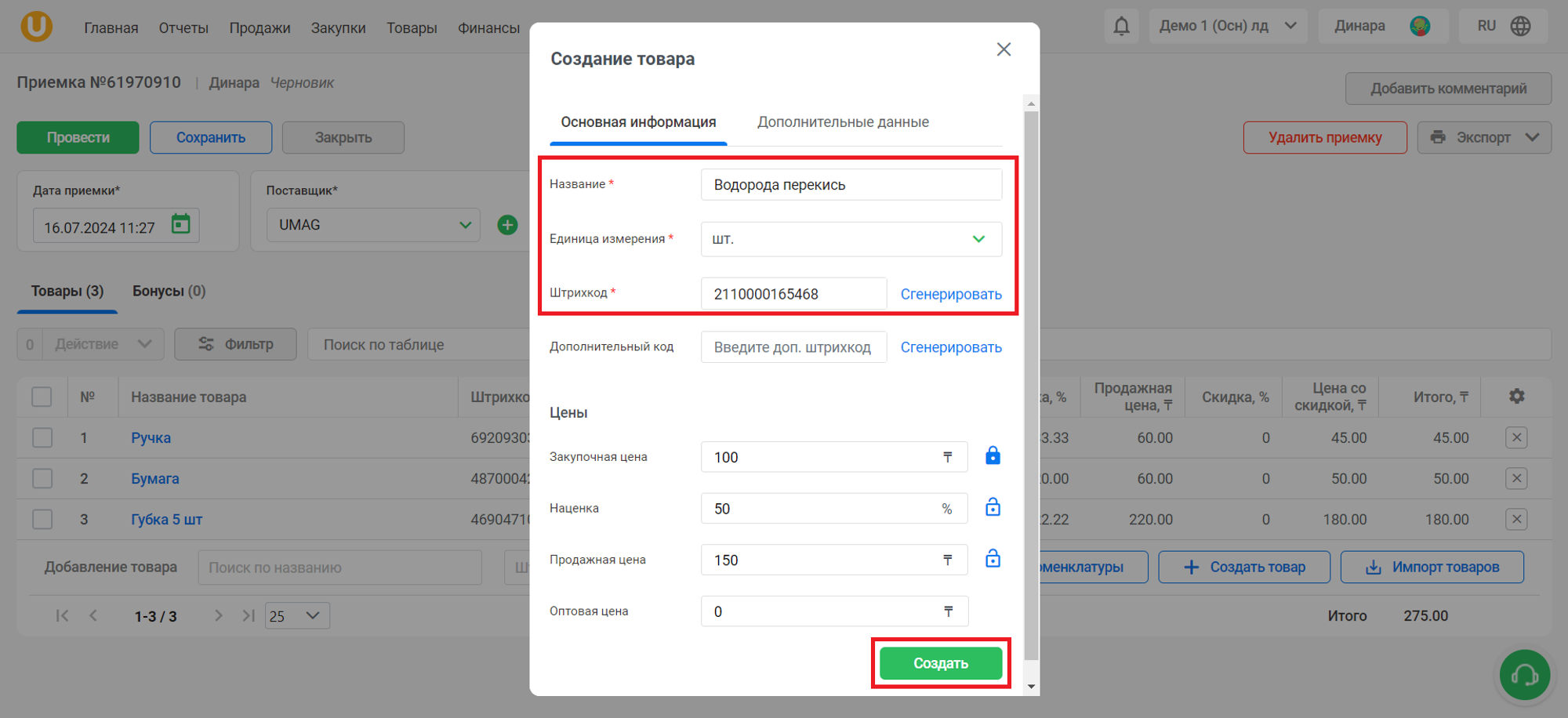Click the dialog vertical scrollbar
The height and width of the screenshot is (718, 1568).
pyautogui.click(x=1031, y=385)
